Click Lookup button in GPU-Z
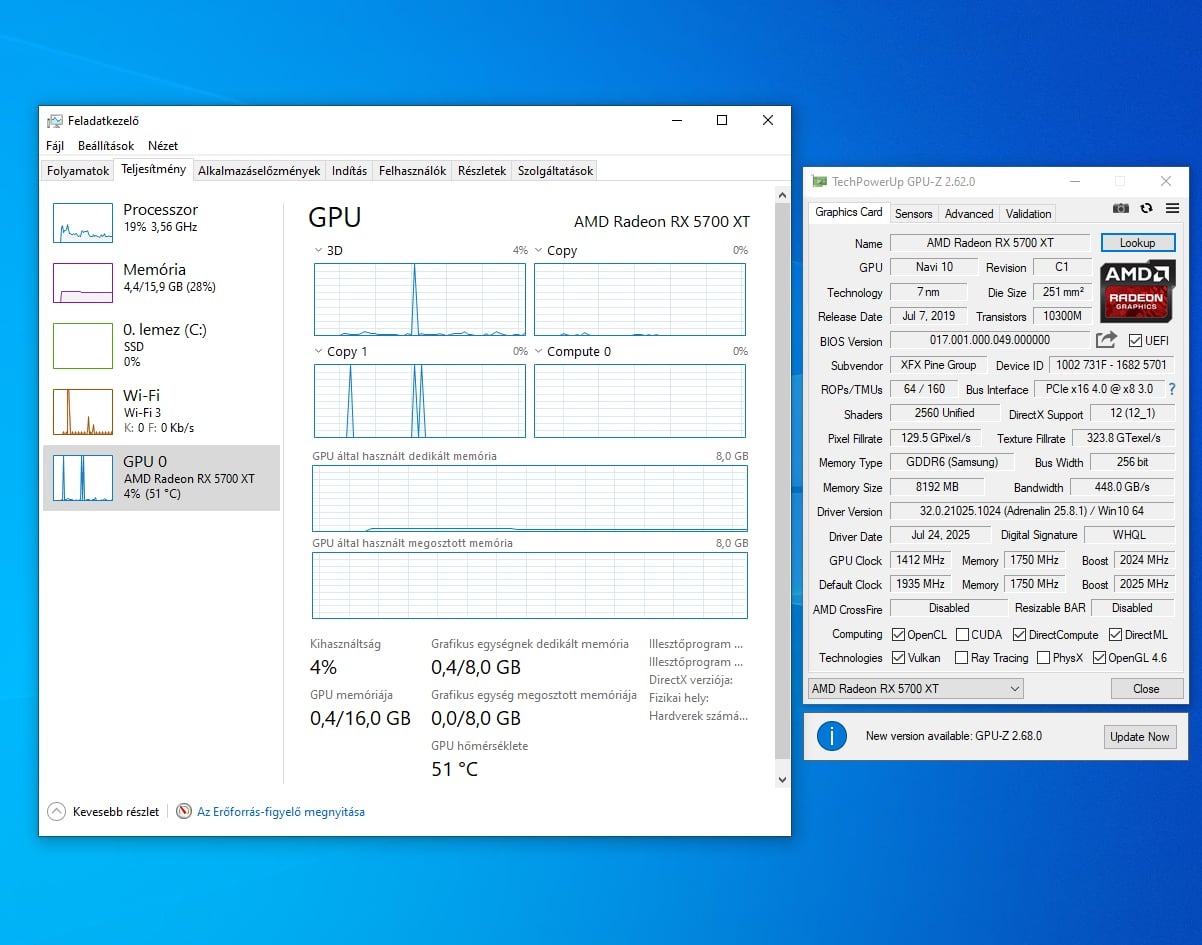1202x945 pixels. [x=1138, y=243]
